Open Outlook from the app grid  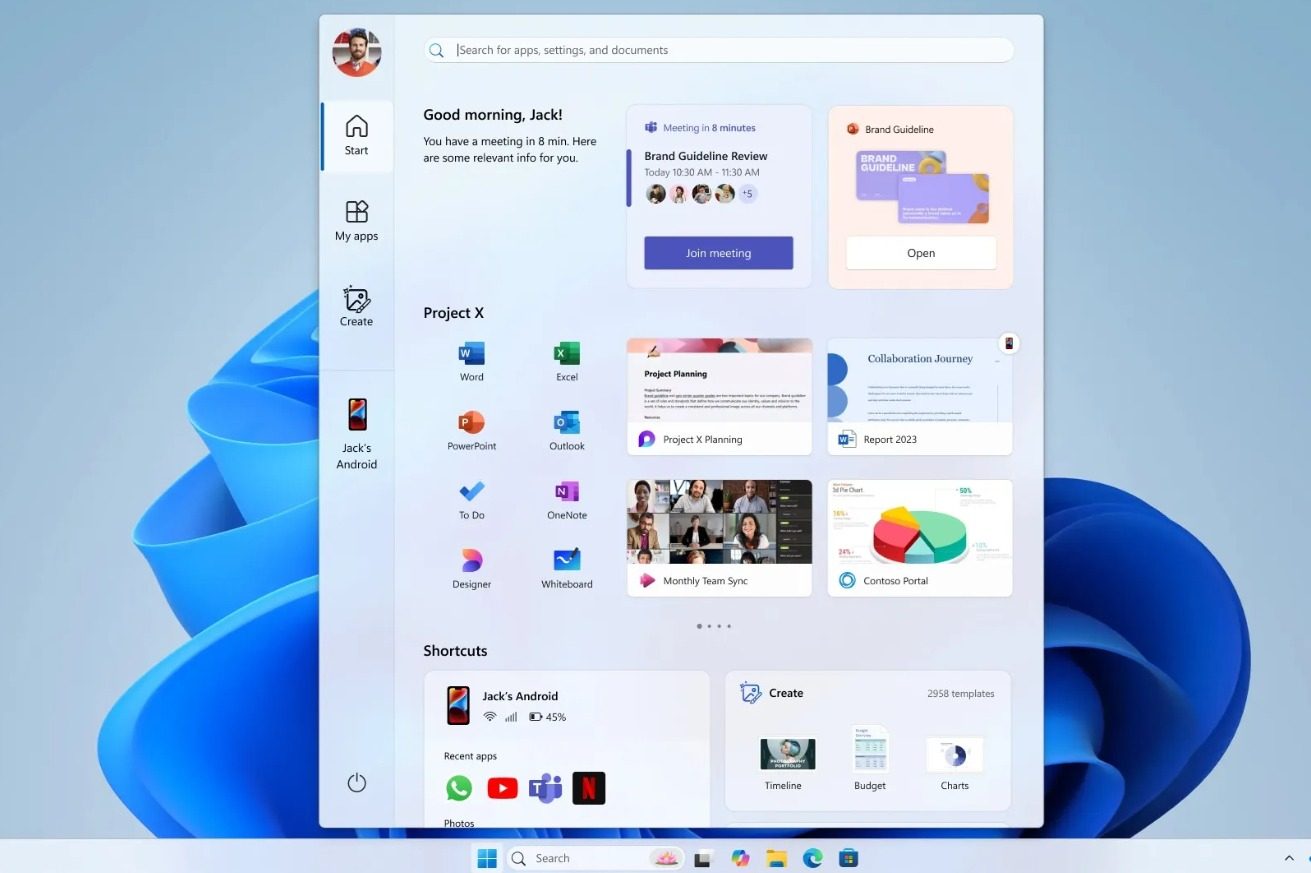click(567, 423)
